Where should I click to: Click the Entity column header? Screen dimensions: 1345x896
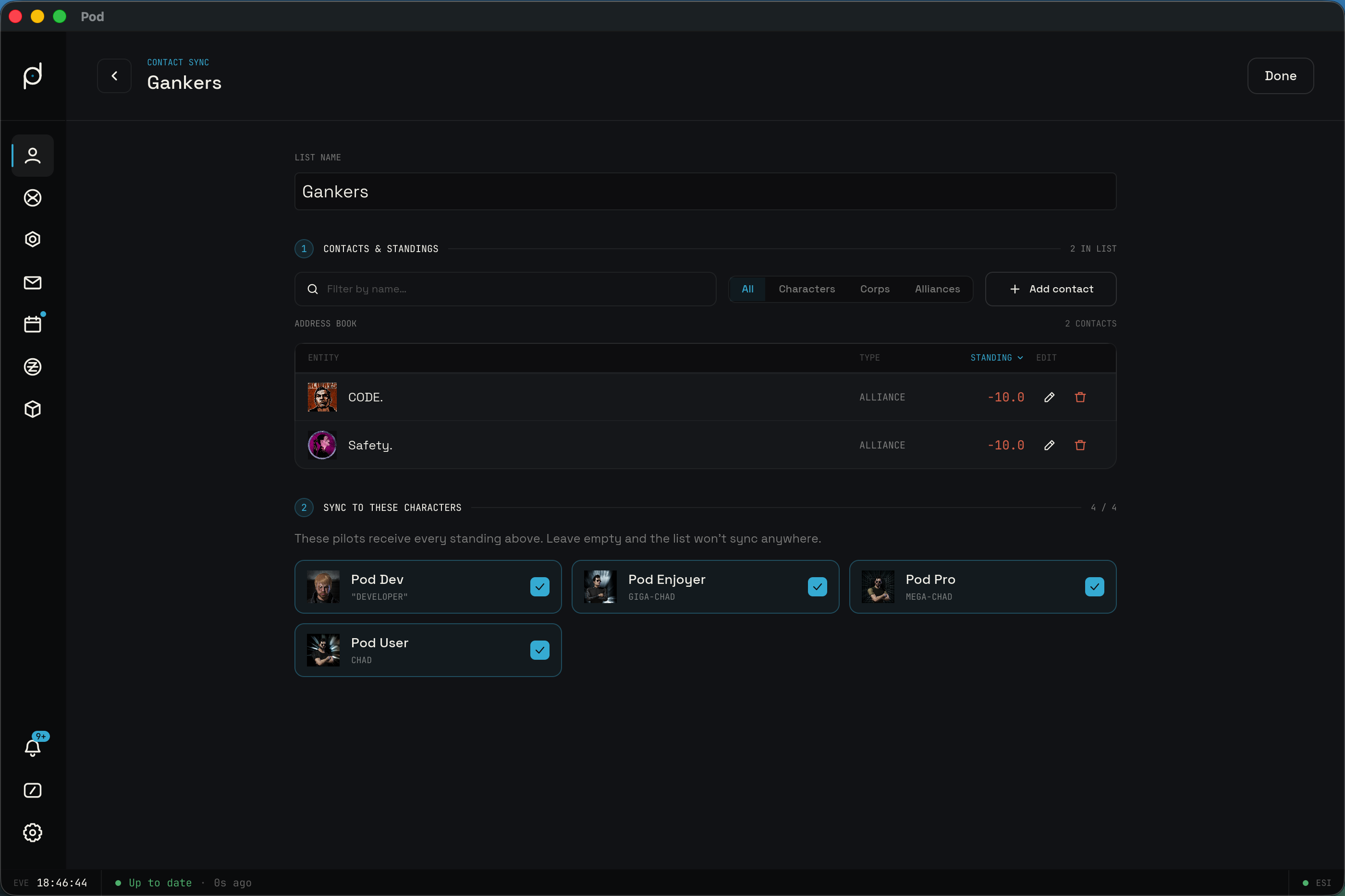coord(324,358)
